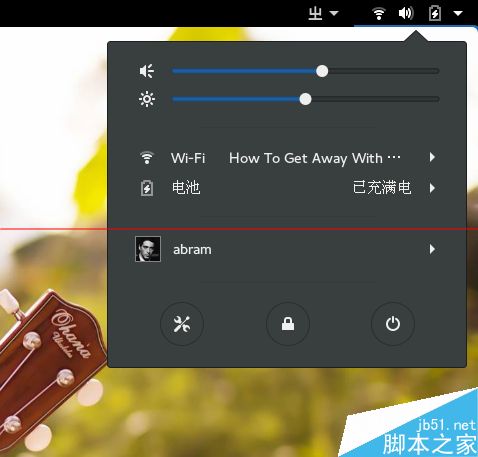Click the 已充满电 battery status text
478x457 pixels.
click(382, 188)
